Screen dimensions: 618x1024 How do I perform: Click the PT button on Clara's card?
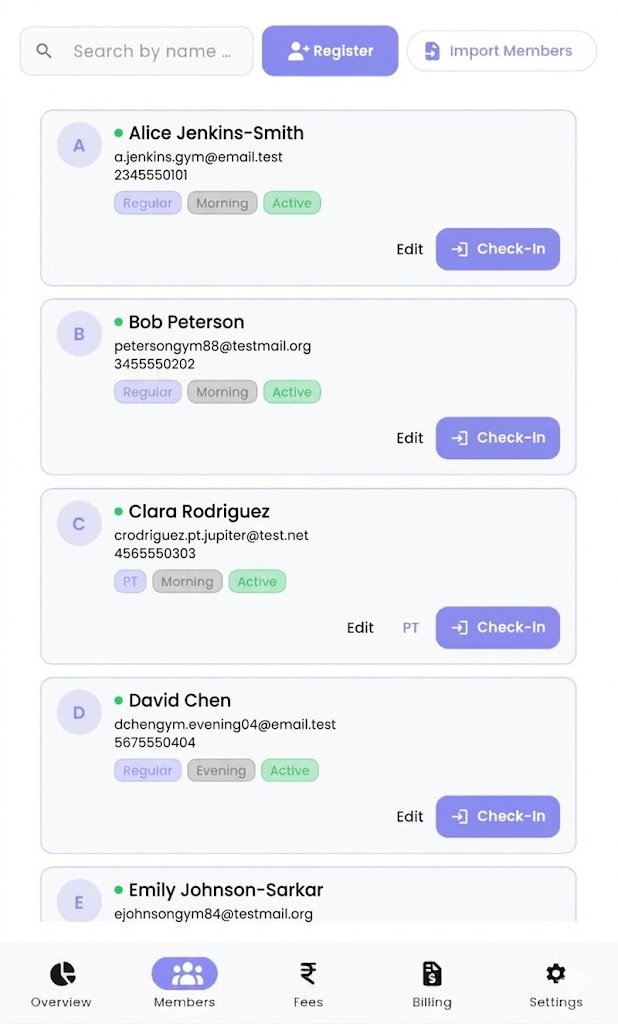(x=410, y=627)
